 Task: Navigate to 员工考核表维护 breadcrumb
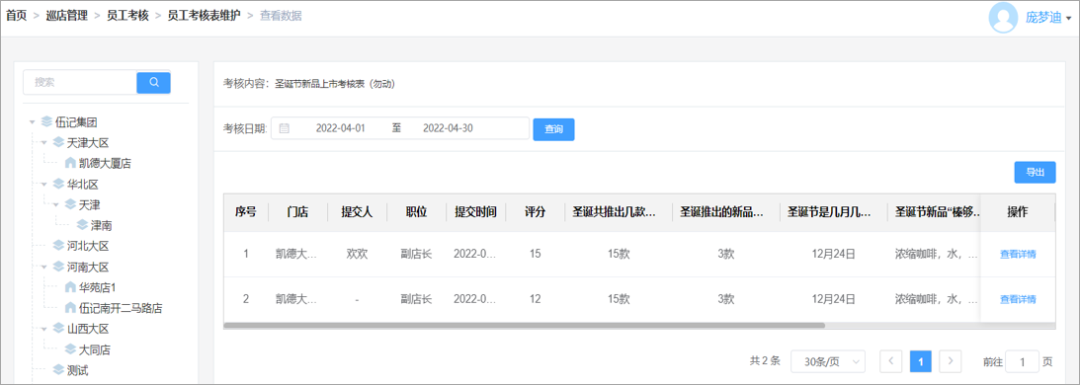click(x=204, y=16)
